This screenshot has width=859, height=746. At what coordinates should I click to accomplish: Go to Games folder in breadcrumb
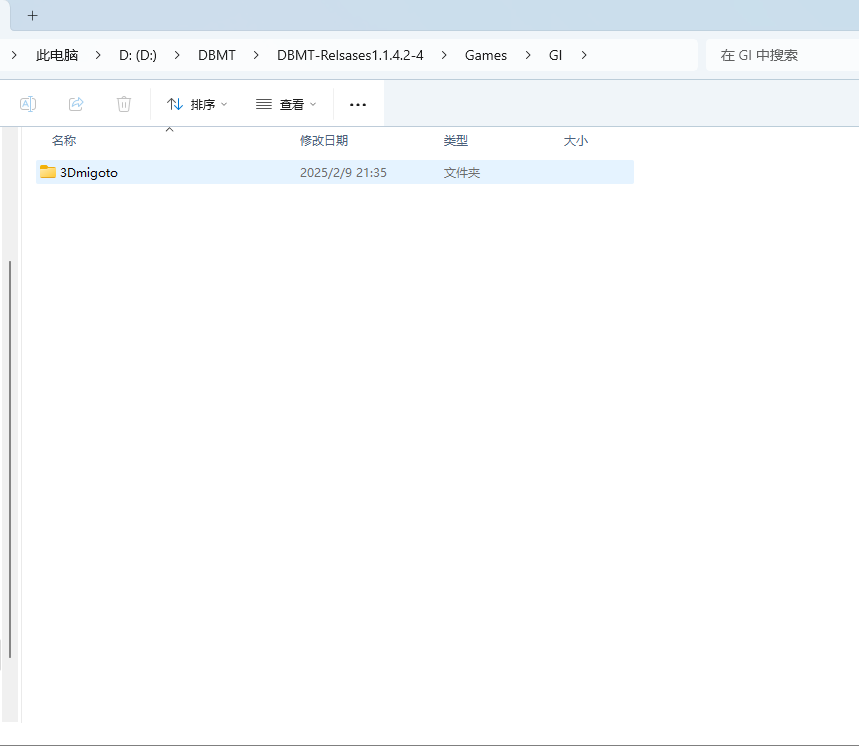coord(486,55)
